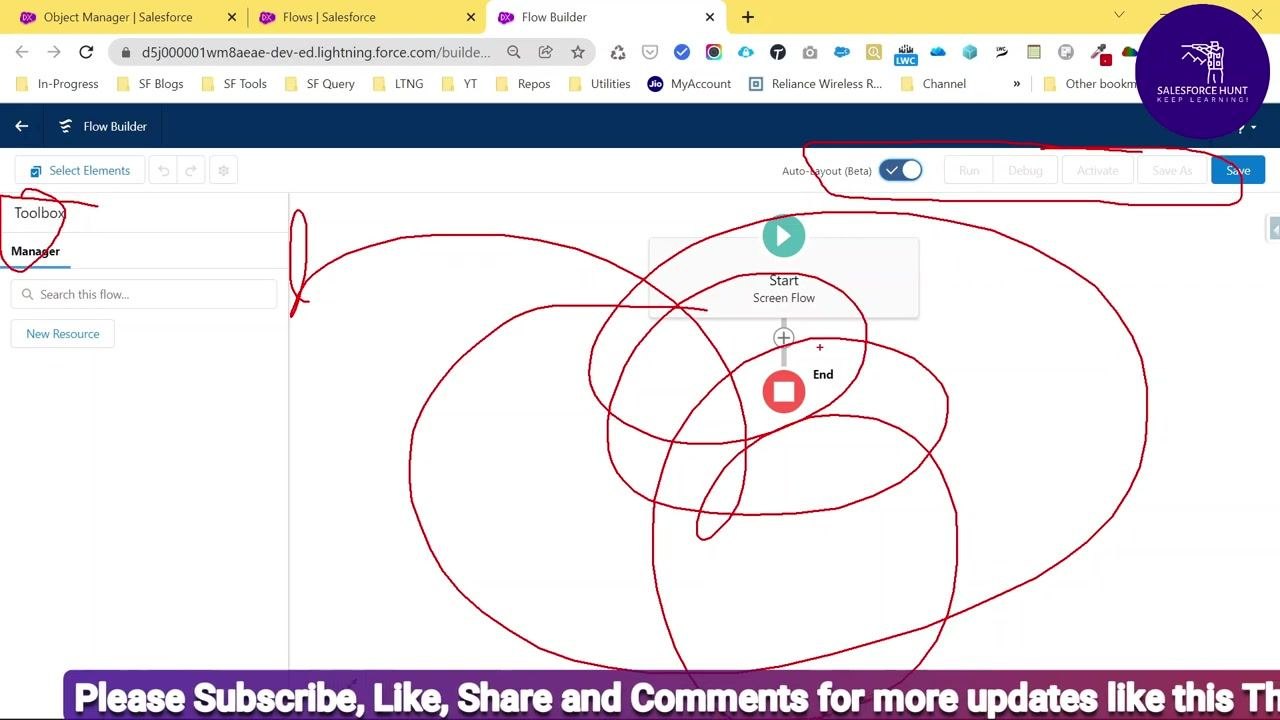Select the Manager tab in Toolbox

[x=35, y=251]
